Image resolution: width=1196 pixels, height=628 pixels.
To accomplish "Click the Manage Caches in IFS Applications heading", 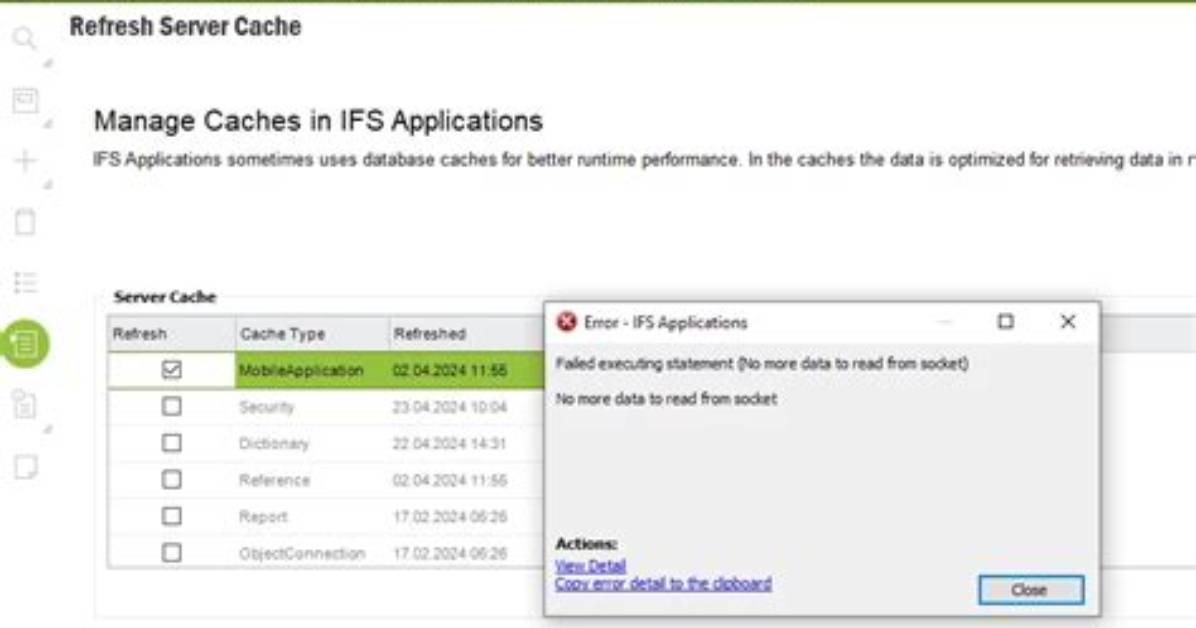I will pyautogui.click(x=318, y=121).
